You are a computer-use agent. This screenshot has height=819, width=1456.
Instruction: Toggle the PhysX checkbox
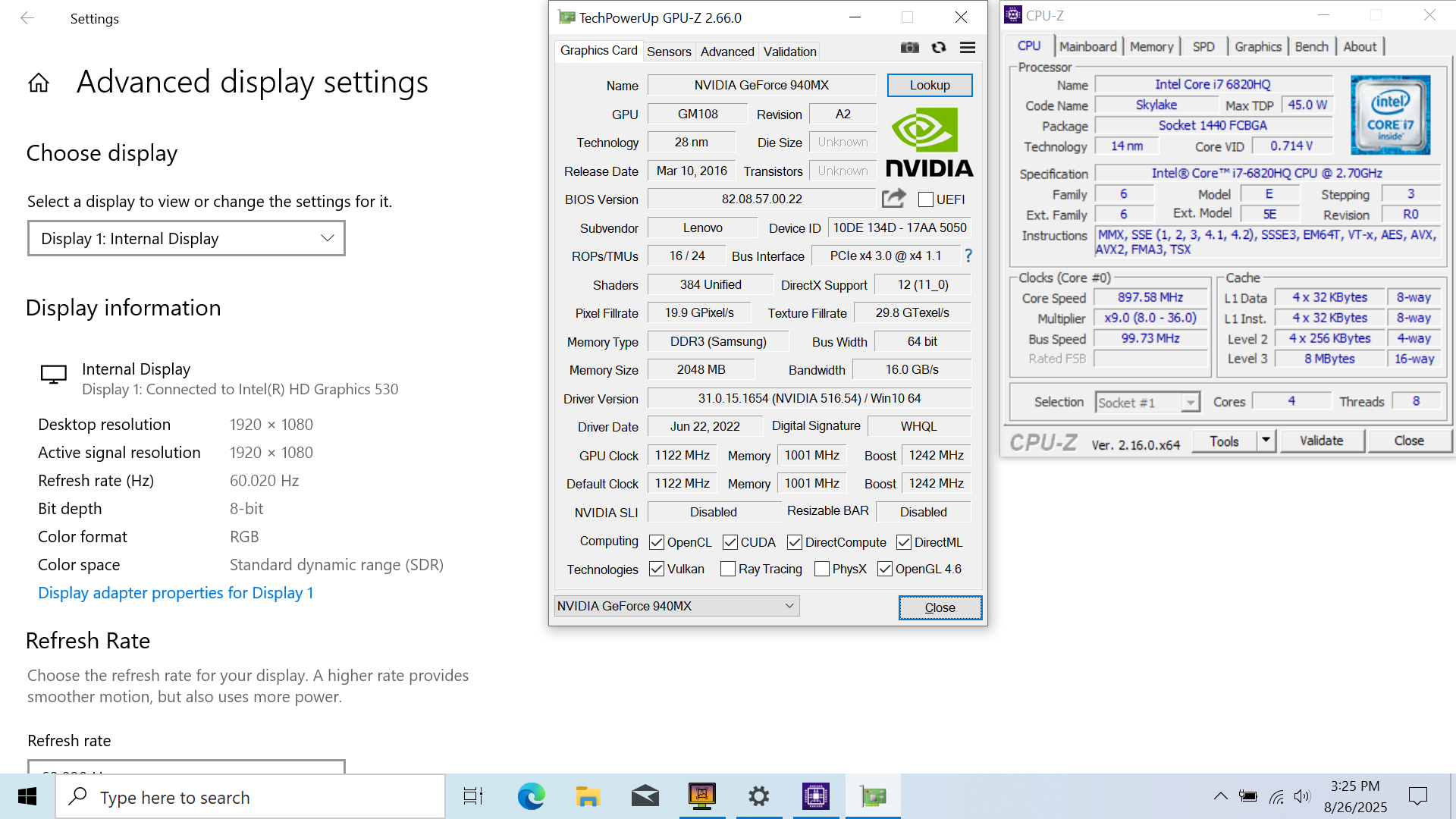(822, 569)
